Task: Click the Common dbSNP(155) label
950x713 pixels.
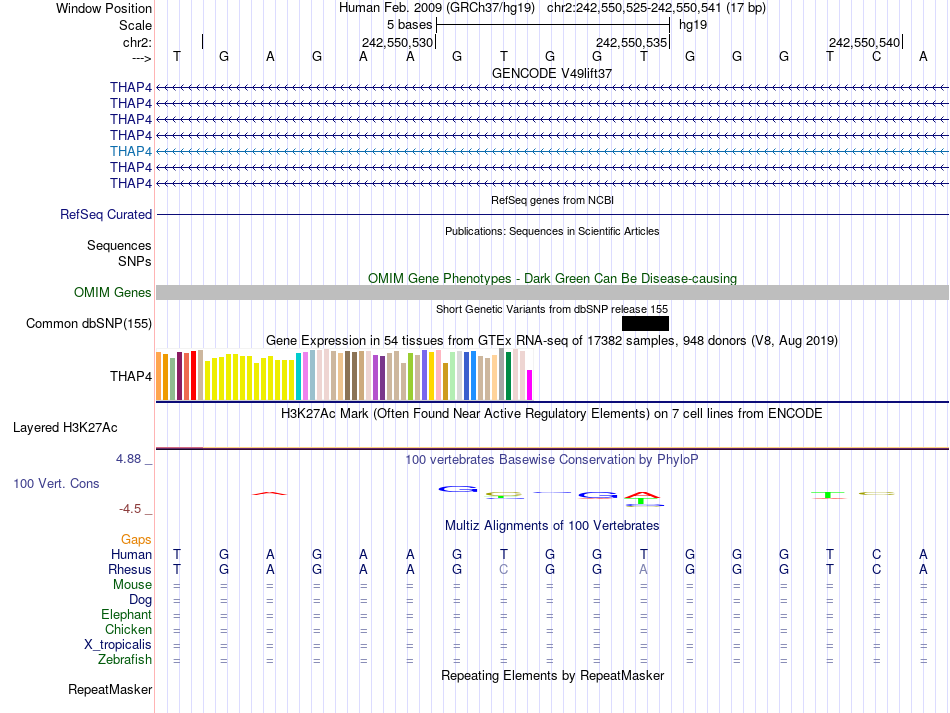Action: [x=89, y=323]
